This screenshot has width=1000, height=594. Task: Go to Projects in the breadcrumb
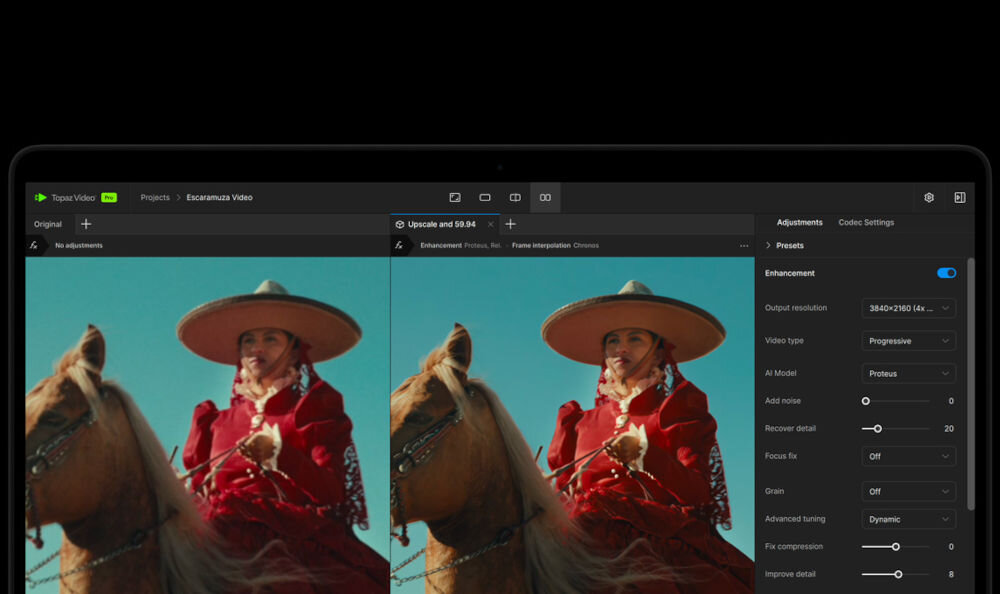pos(155,198)
